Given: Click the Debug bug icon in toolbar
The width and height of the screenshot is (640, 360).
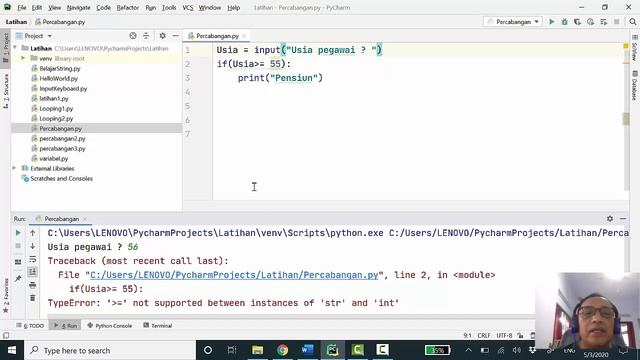Looking at the screenshot, I should [564, 22].
